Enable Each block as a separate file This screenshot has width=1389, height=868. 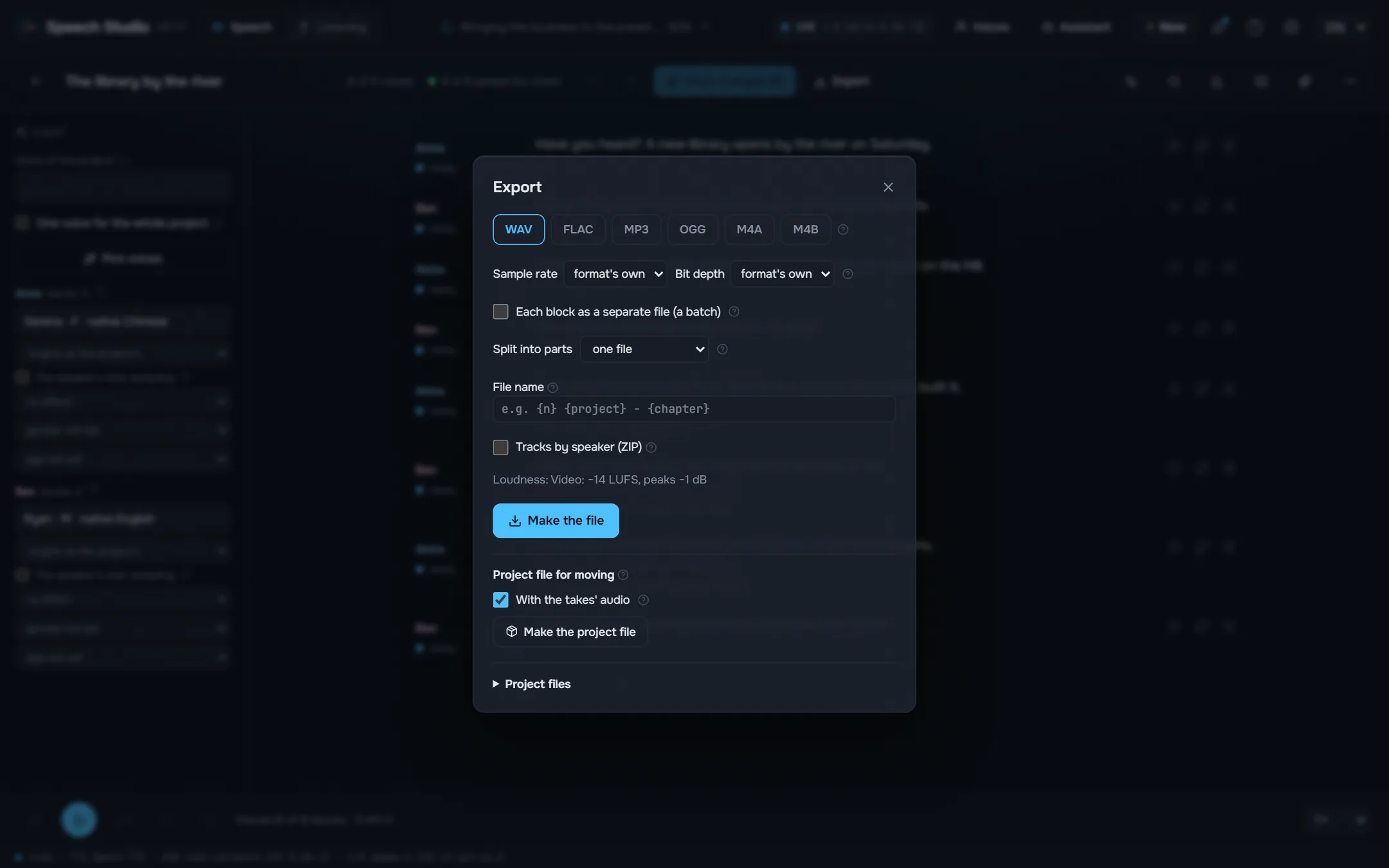tap(500, 312)
